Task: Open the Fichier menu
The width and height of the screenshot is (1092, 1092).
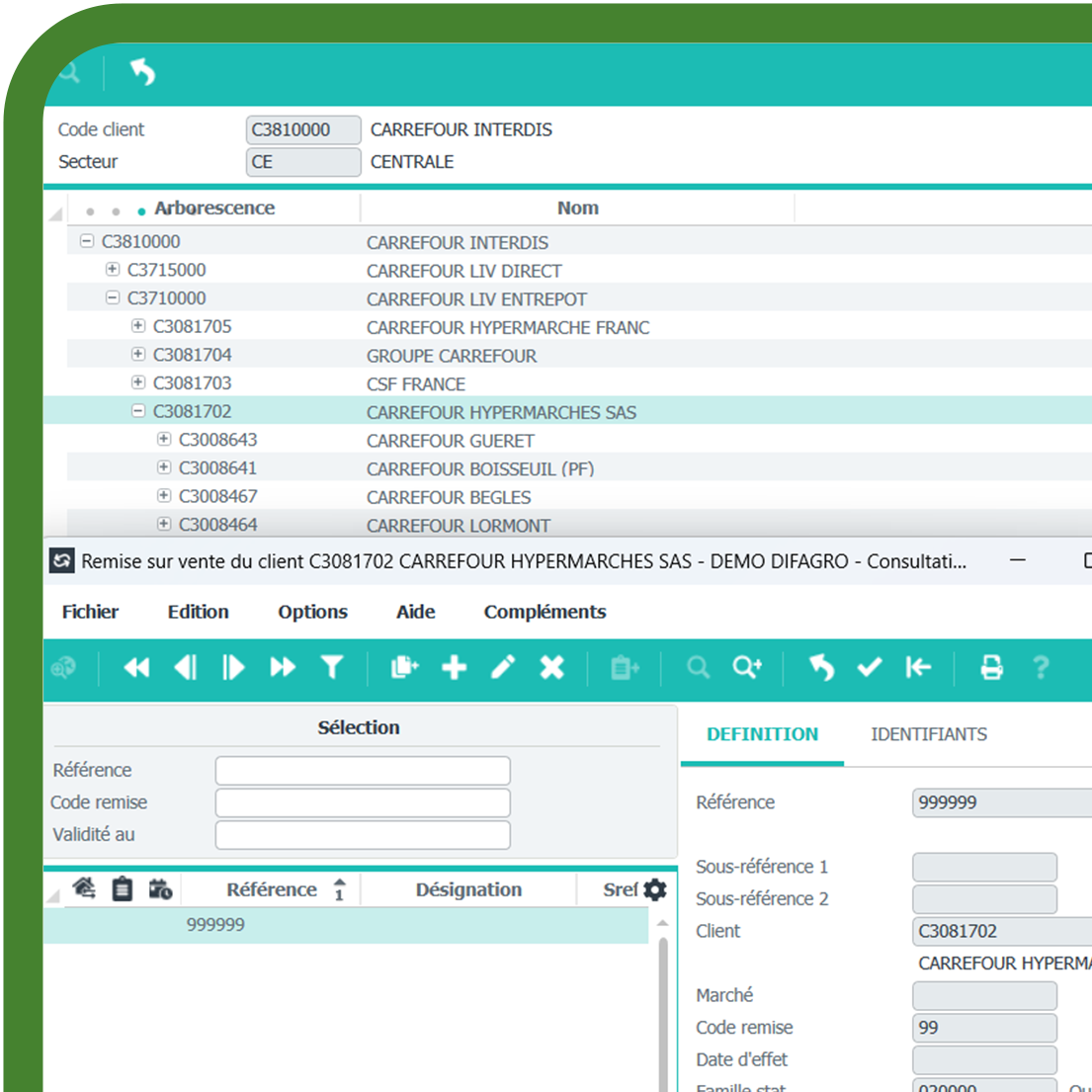Action: [90, 612]
